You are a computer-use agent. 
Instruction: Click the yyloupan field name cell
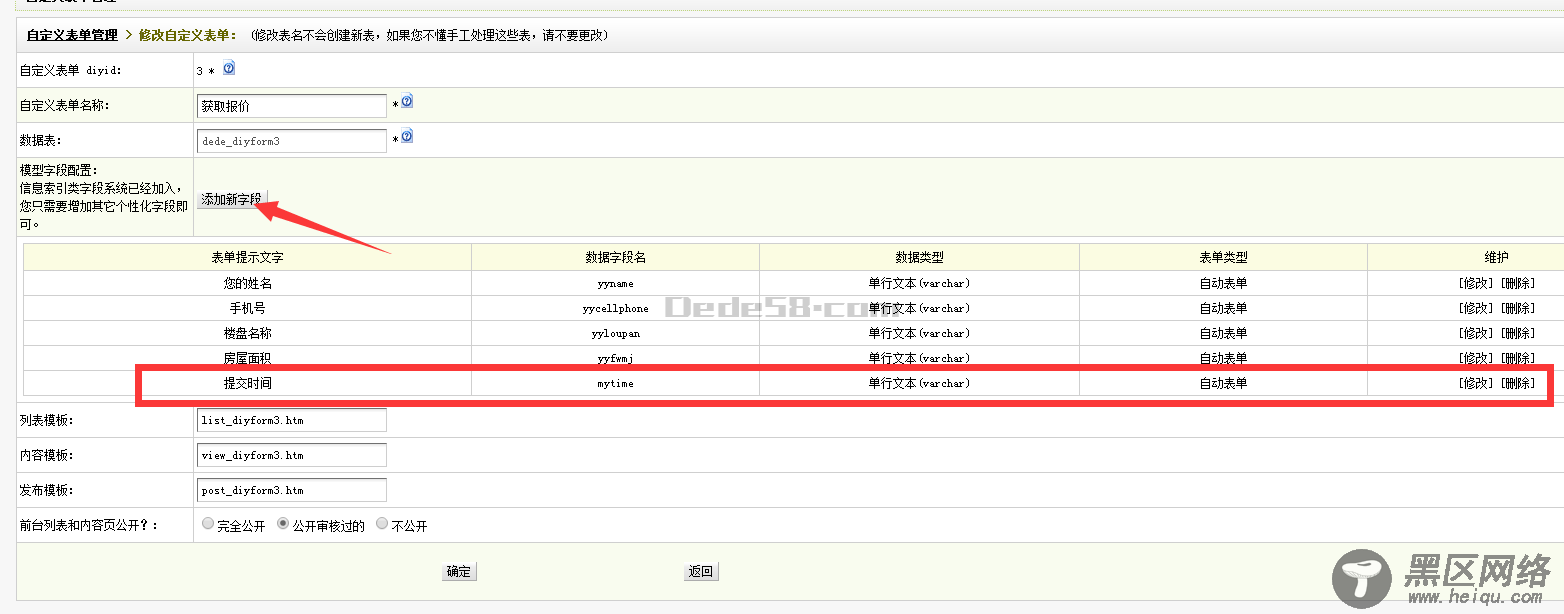point(615,333)
